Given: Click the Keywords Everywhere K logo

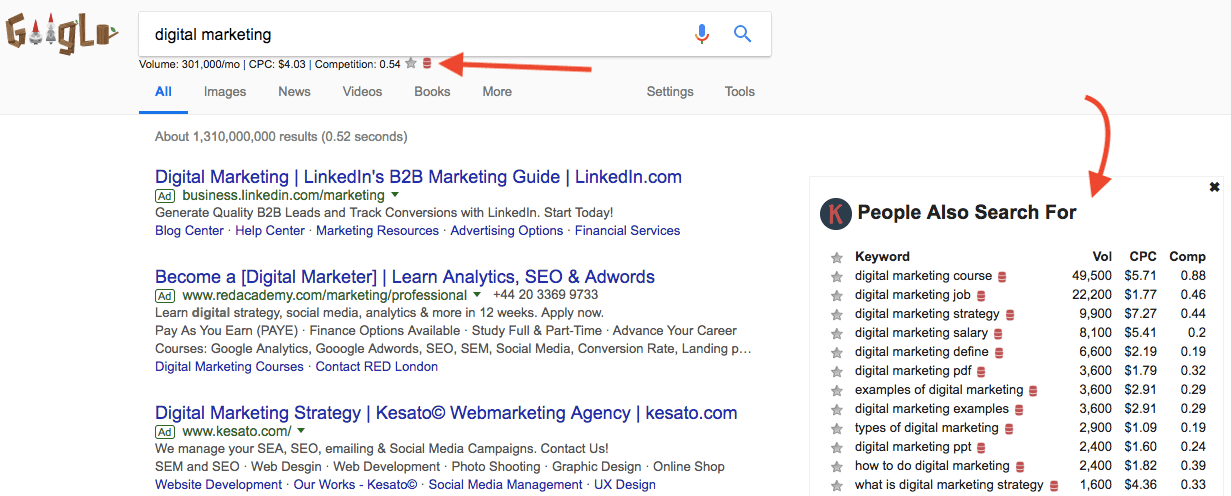Looking at the screenshot, I should (x=835, y=213).
